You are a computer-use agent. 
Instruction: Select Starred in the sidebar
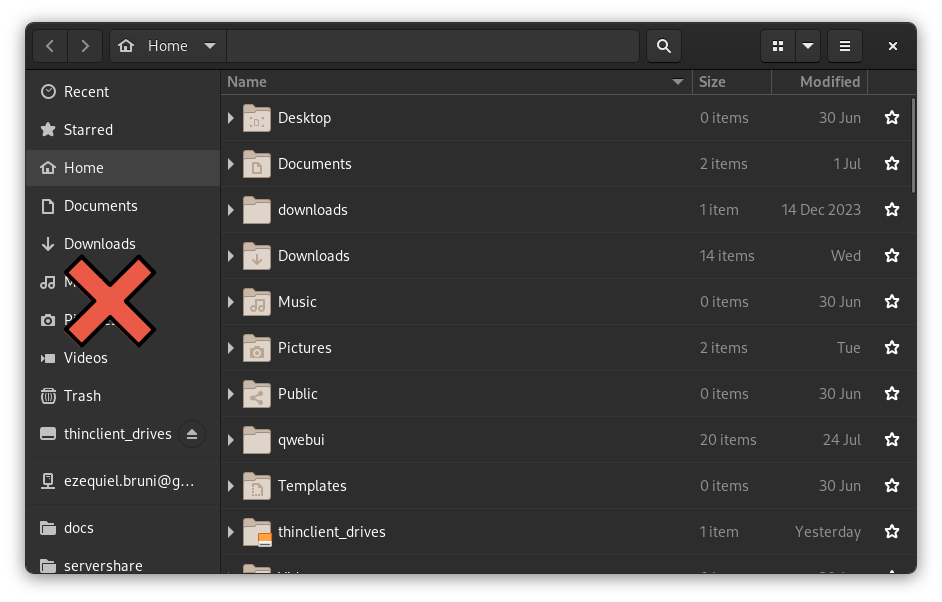coord(88,129)
